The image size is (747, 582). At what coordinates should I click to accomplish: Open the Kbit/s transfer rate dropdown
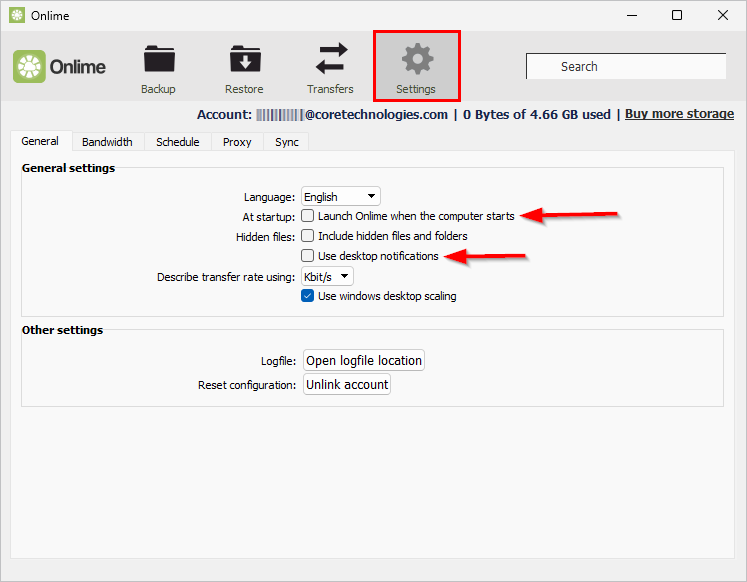327,276
